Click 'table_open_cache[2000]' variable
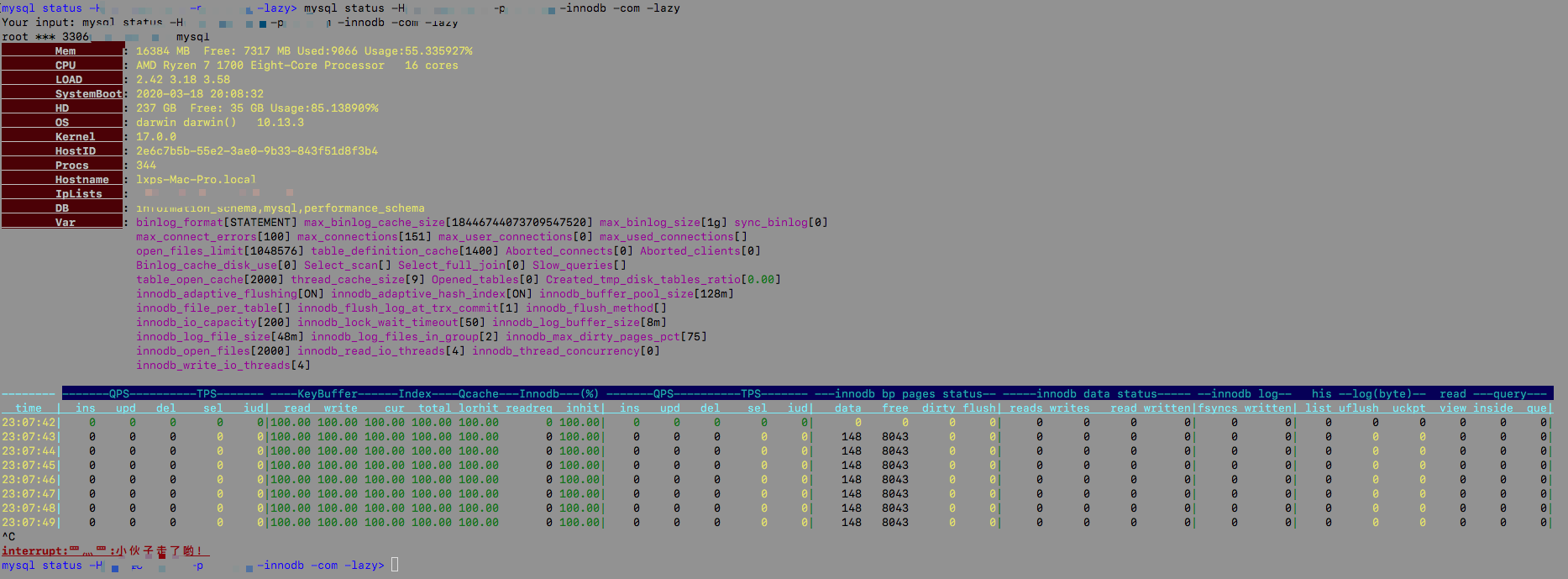1568x579 pixels. pyautogui.click(x=210, y=280)
